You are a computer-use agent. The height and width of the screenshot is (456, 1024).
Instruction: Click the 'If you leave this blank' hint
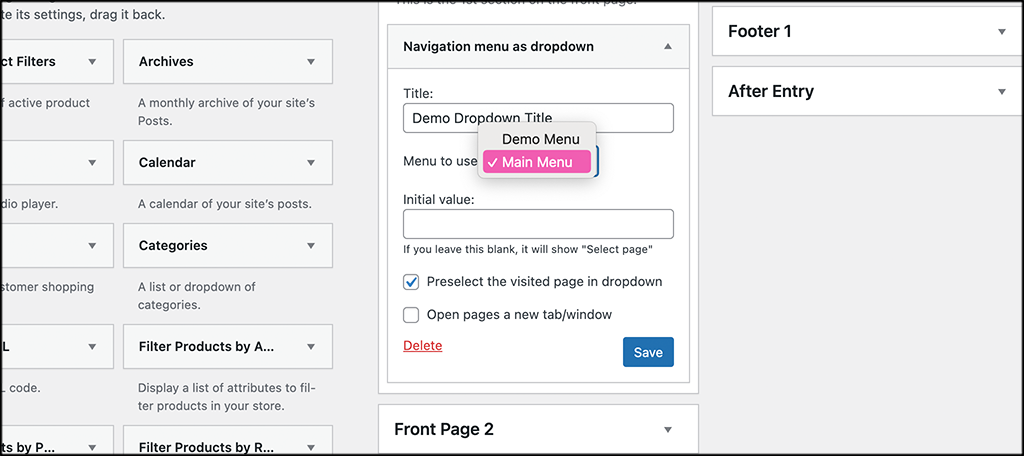pos(528,250)
